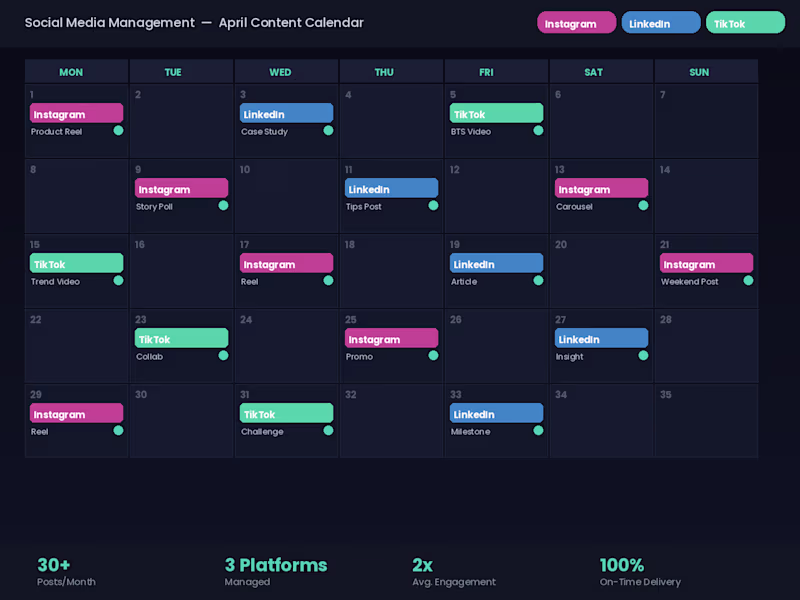Open the LinkedIn event on day 19

pos(496,263)
